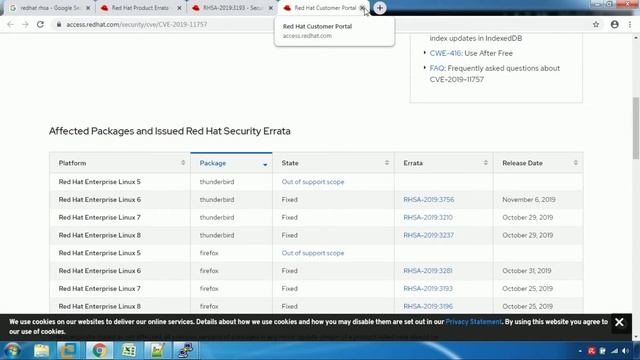Close the redhat rhsa Google Search tab

click(88, 8)
